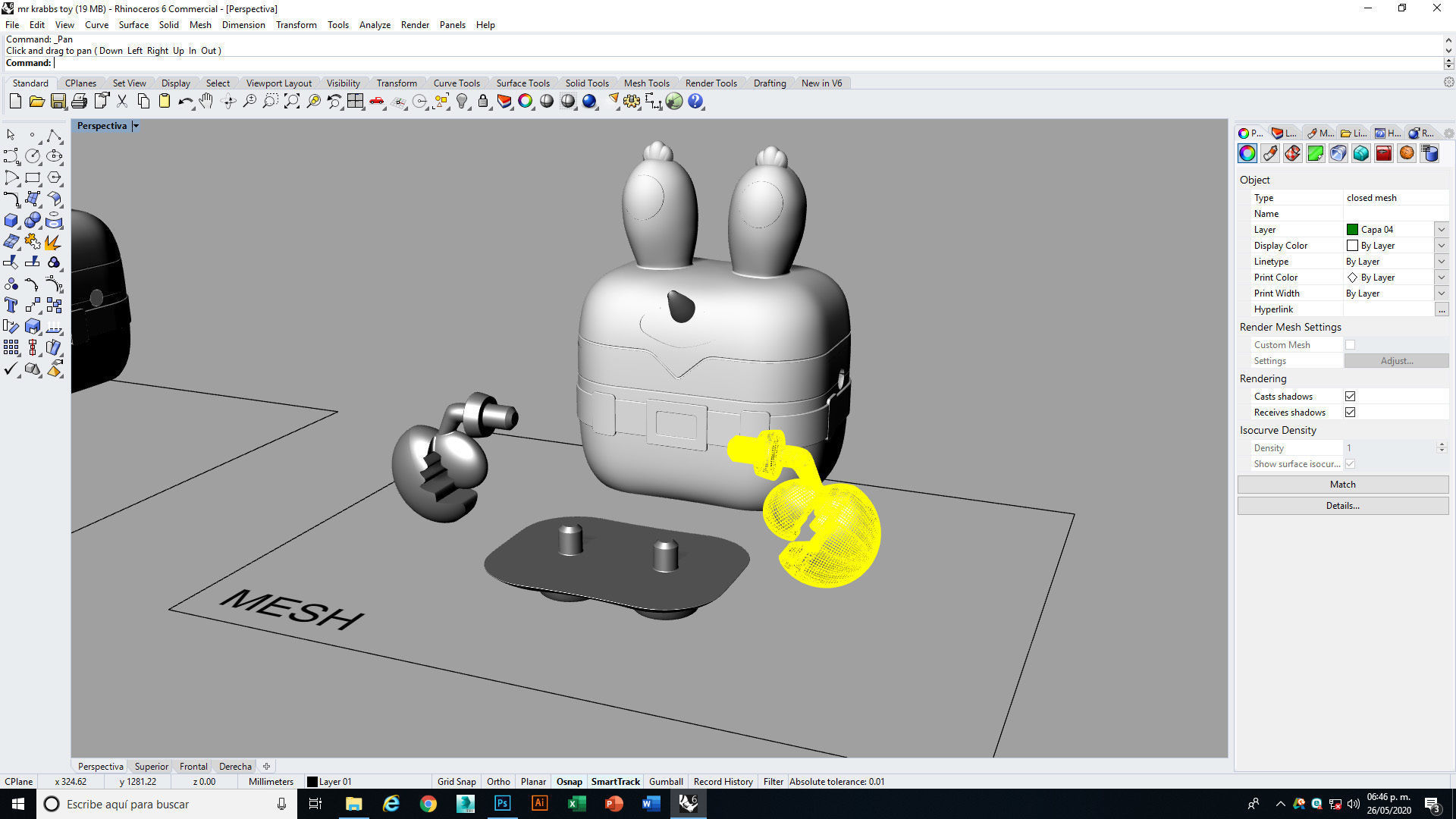Click the Adjust... settings button
The image size is (1456, 819).
[x=1396, y=361]
